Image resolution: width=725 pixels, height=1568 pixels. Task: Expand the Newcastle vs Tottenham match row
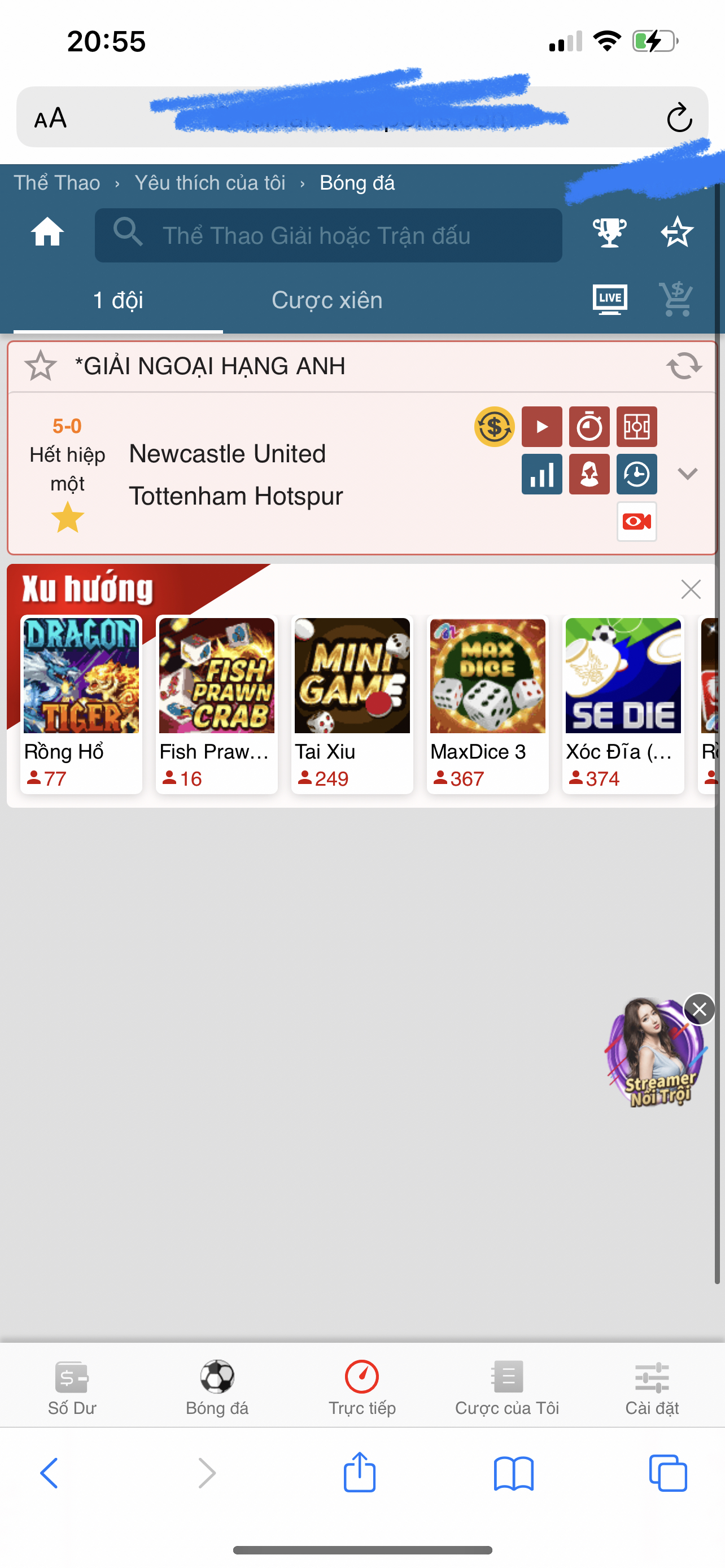688,474
